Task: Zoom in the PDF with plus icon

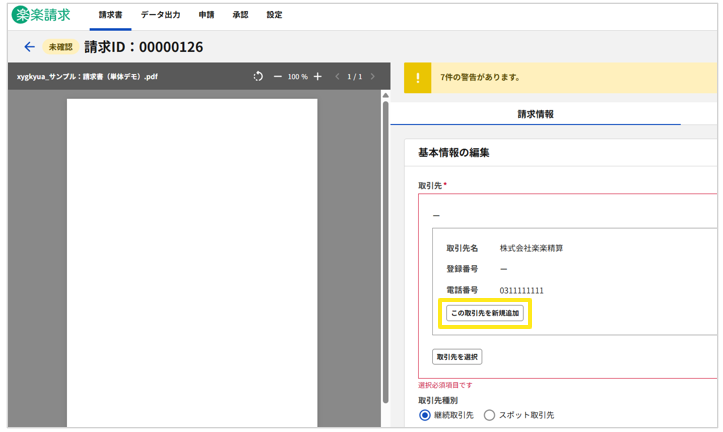Action: coord(318,77)
